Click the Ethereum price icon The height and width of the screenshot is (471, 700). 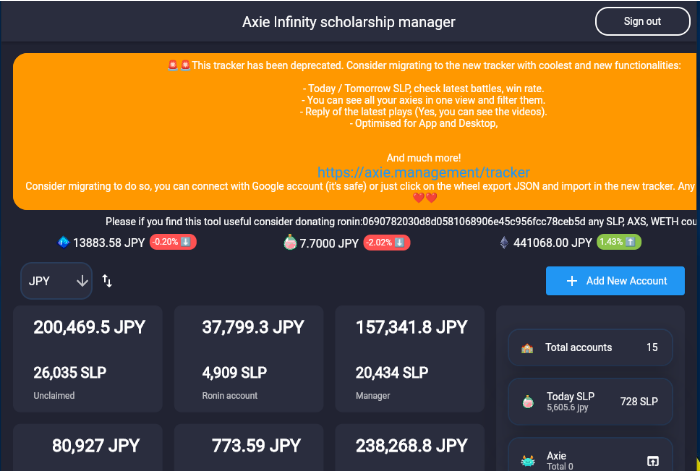click(502, 242)
